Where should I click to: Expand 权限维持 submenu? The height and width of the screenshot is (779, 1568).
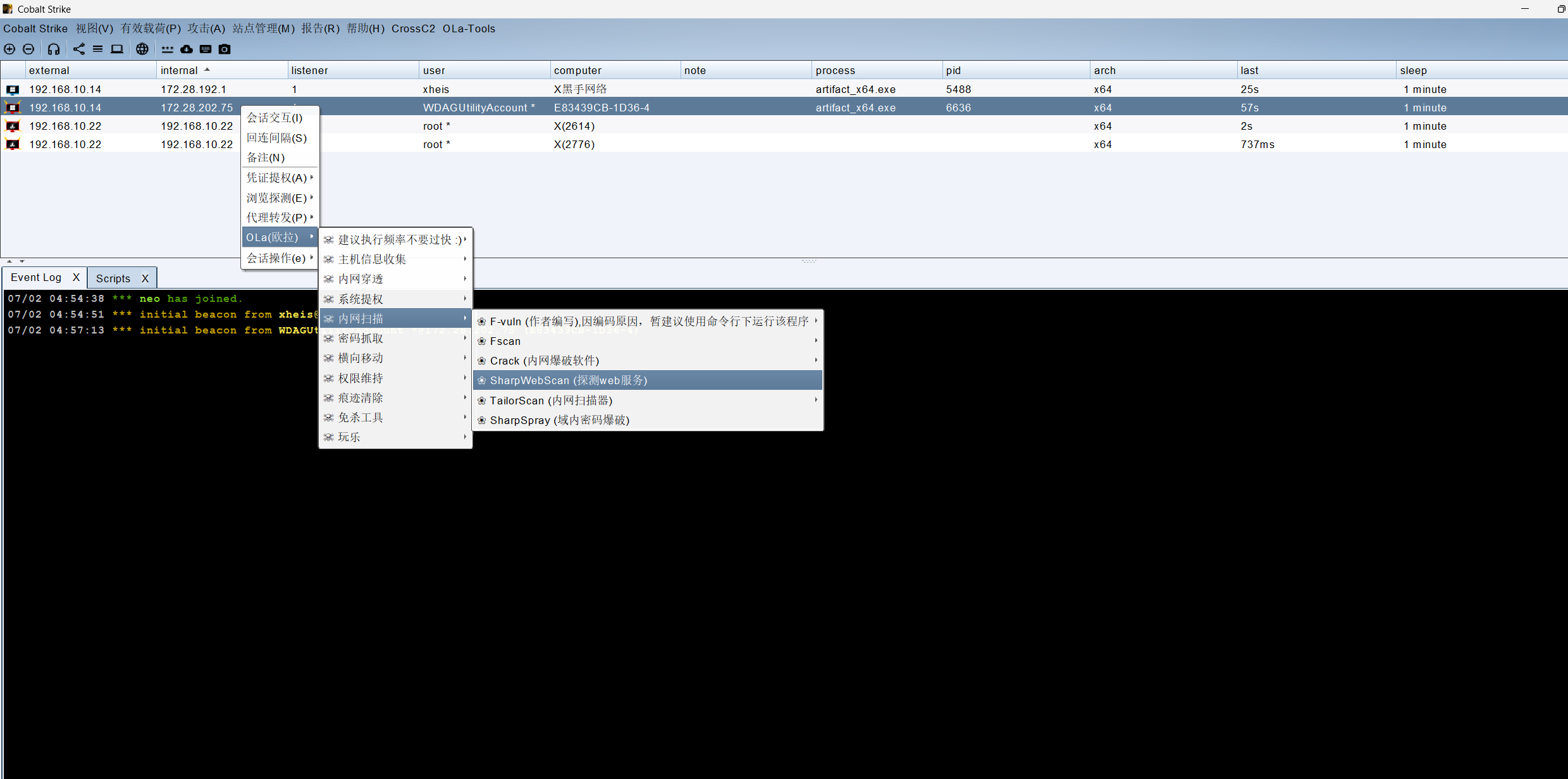pyautogui.click(x=395, y=378)
